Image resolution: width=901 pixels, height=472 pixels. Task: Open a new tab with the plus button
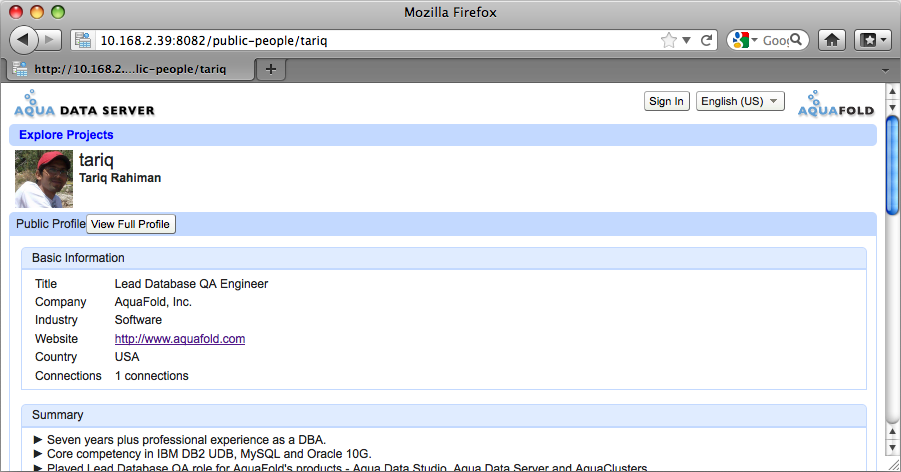coord(270,69)
